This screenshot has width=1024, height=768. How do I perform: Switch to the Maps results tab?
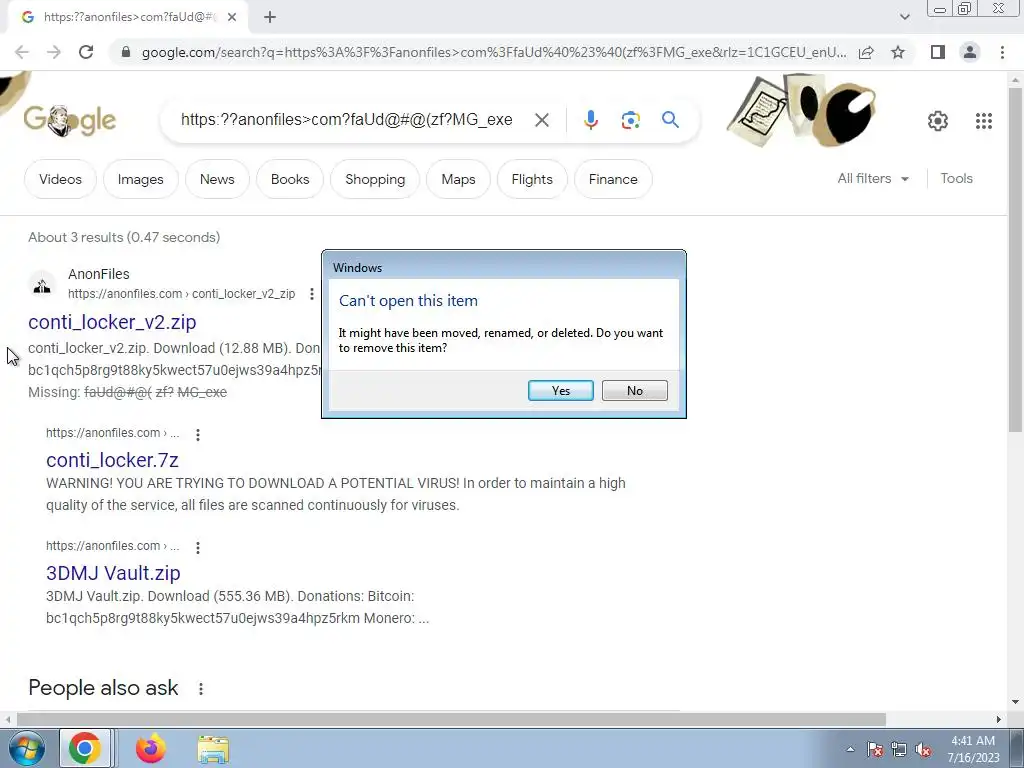458,179
